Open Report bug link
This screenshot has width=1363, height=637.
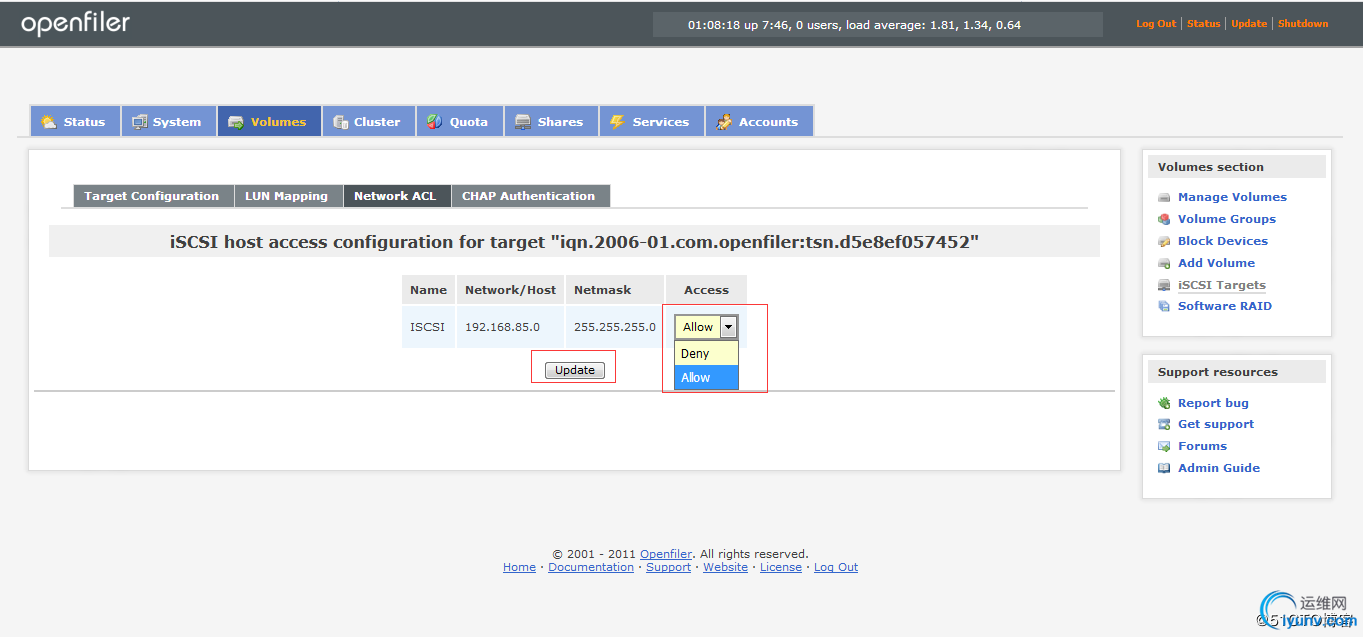pos(1213,403)
